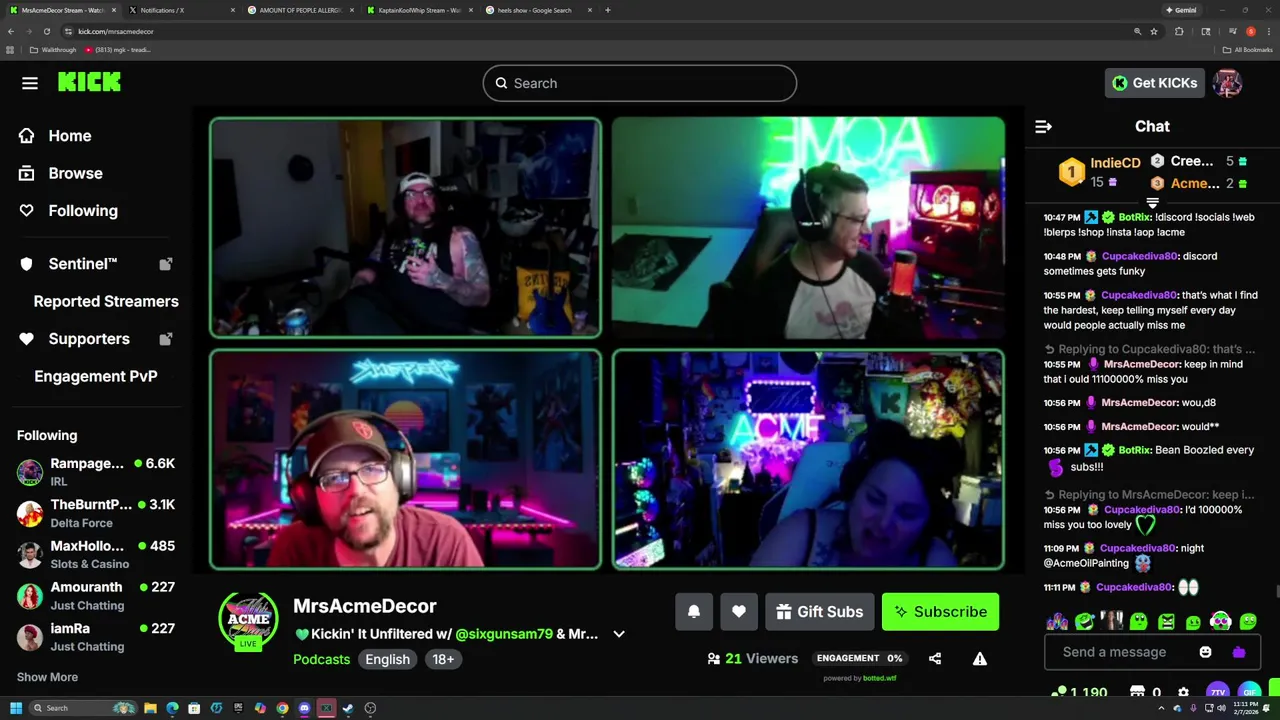
Task: Bookmark this page with the star icon
Action: point(1154,31)
